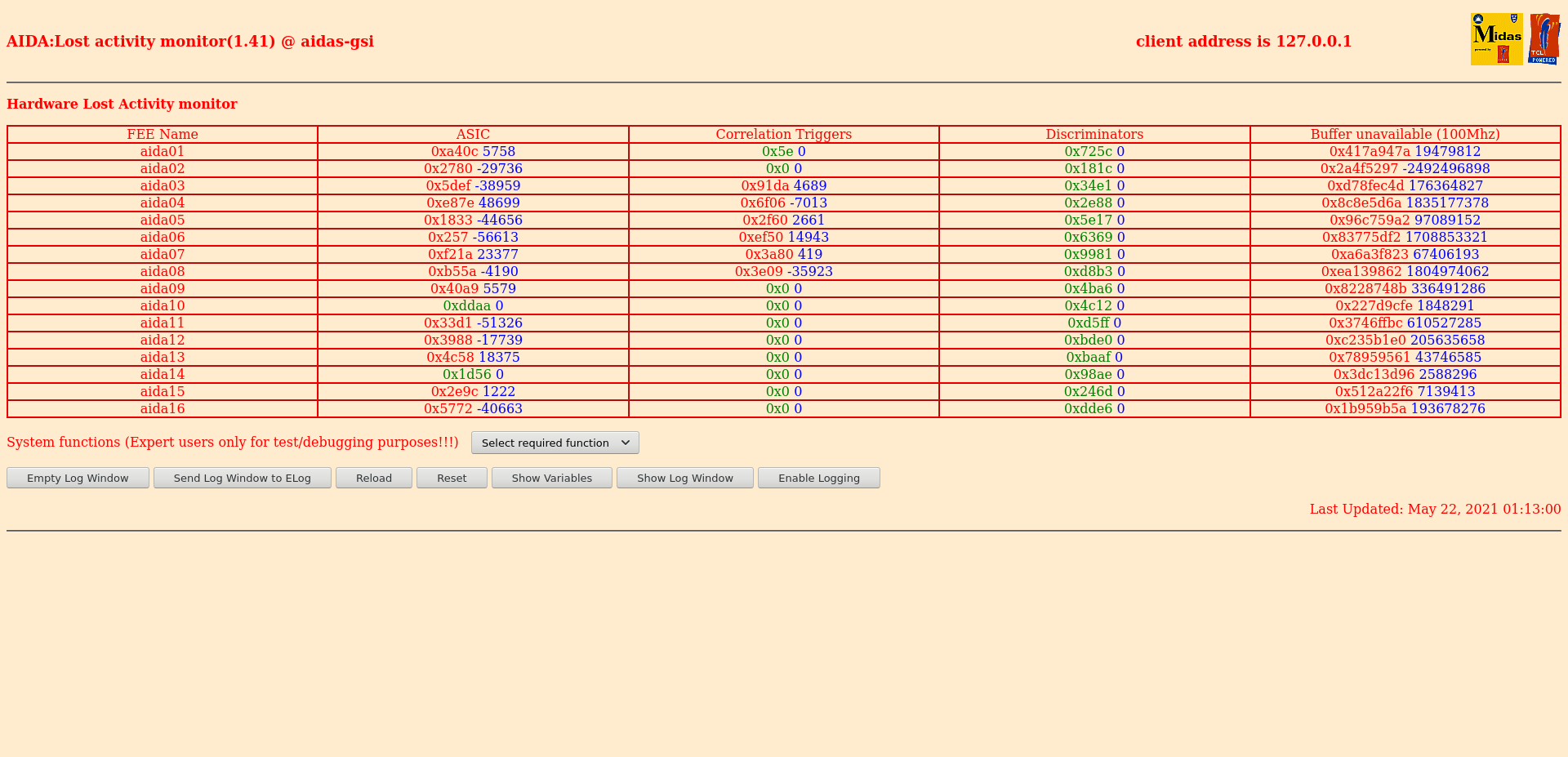Image resolution: width=1568 pixels, height=757 pixels.
Task: Click the Buffer unavailable (100Mhz) header
Action: pyautogui.click(x=1405, y=134)
